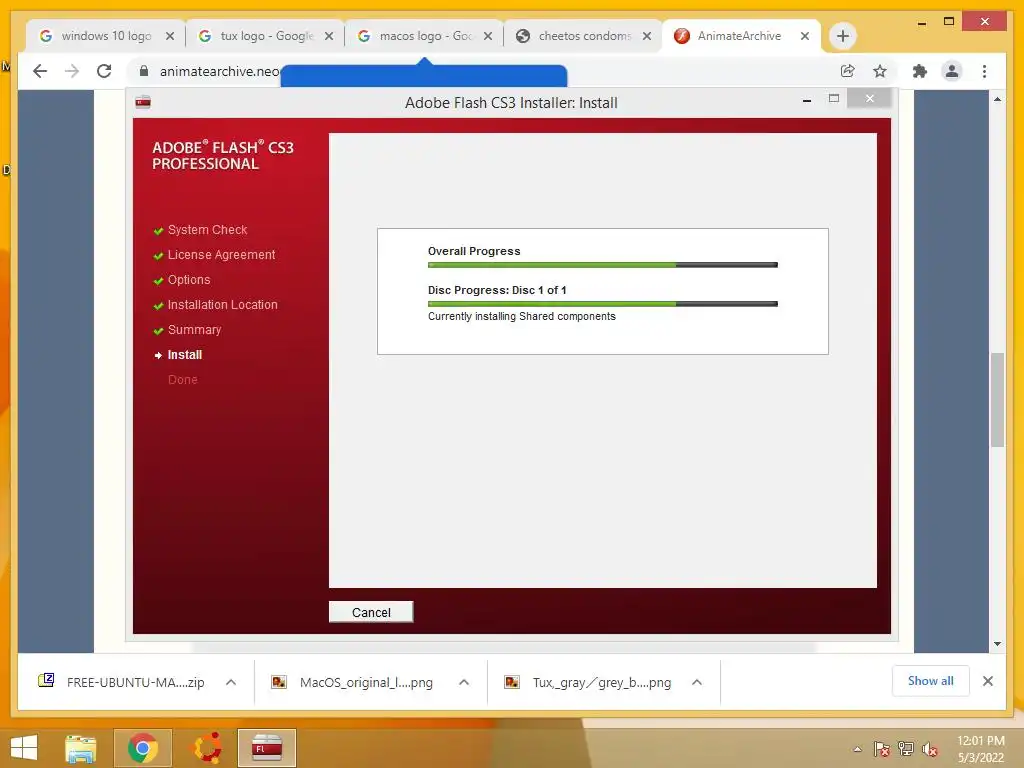This screenshot has width=1024, height=768.
Task: Select the AnimateArchive tab
Action: pyautogui.click(x=739, y=36)
